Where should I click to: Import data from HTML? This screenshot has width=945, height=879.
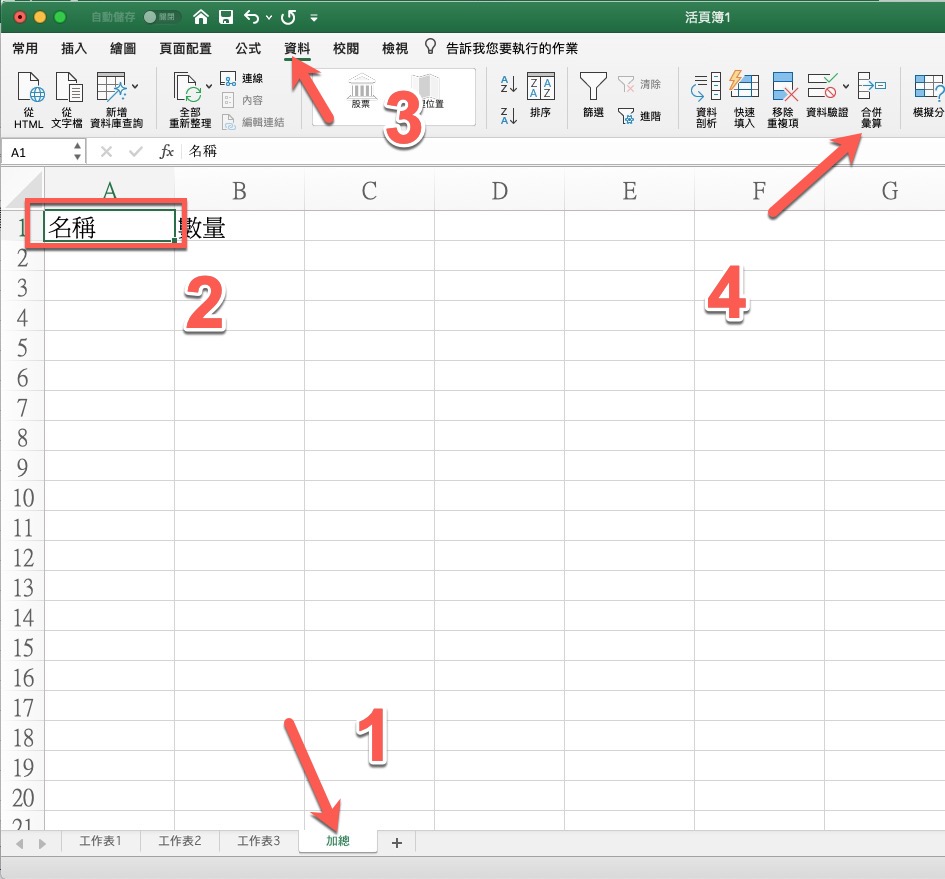29,100
